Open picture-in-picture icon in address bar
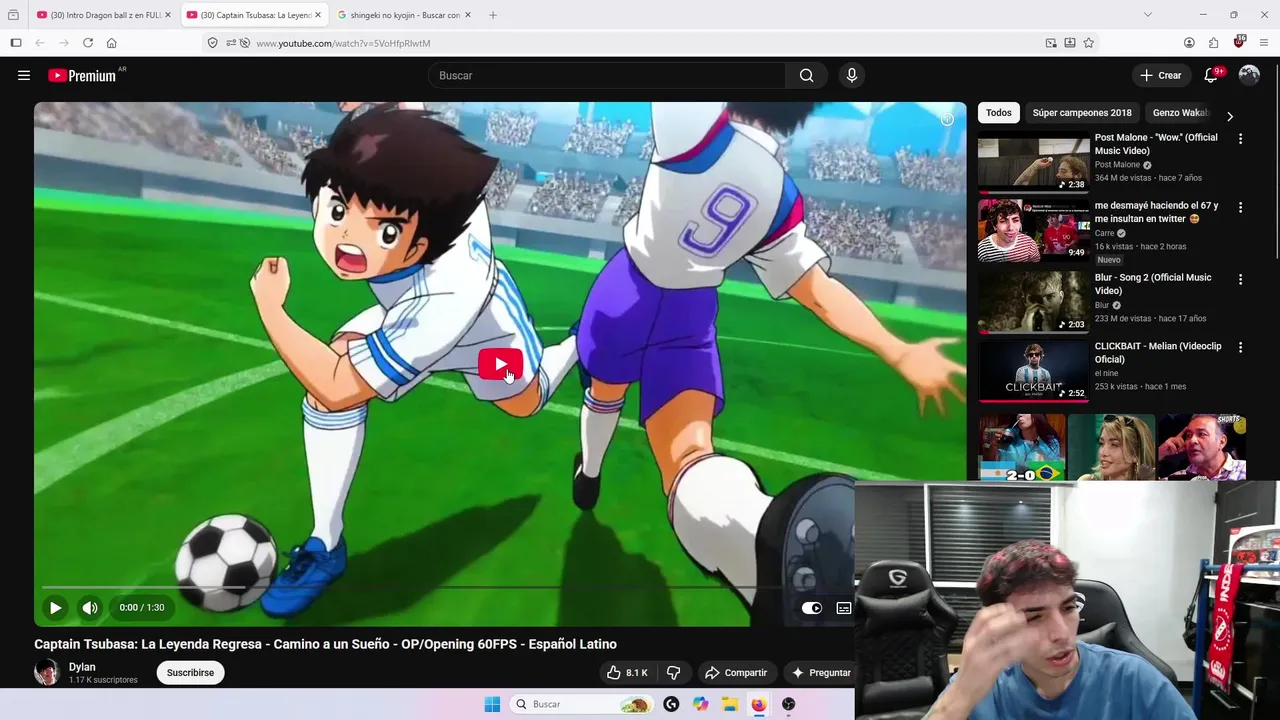This screenshot has width=1280, height=720. (1051, 43)
